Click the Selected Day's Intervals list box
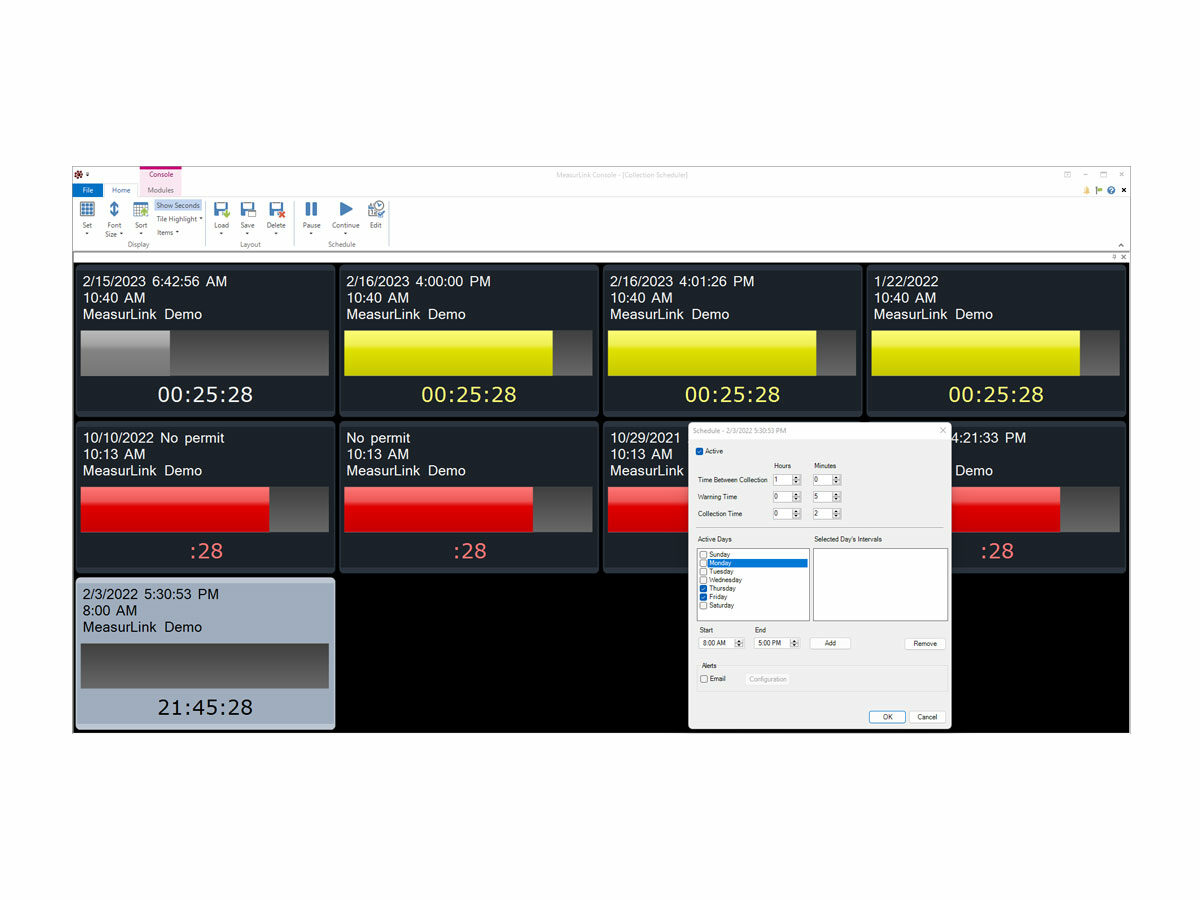 click(x=880, y=584)
